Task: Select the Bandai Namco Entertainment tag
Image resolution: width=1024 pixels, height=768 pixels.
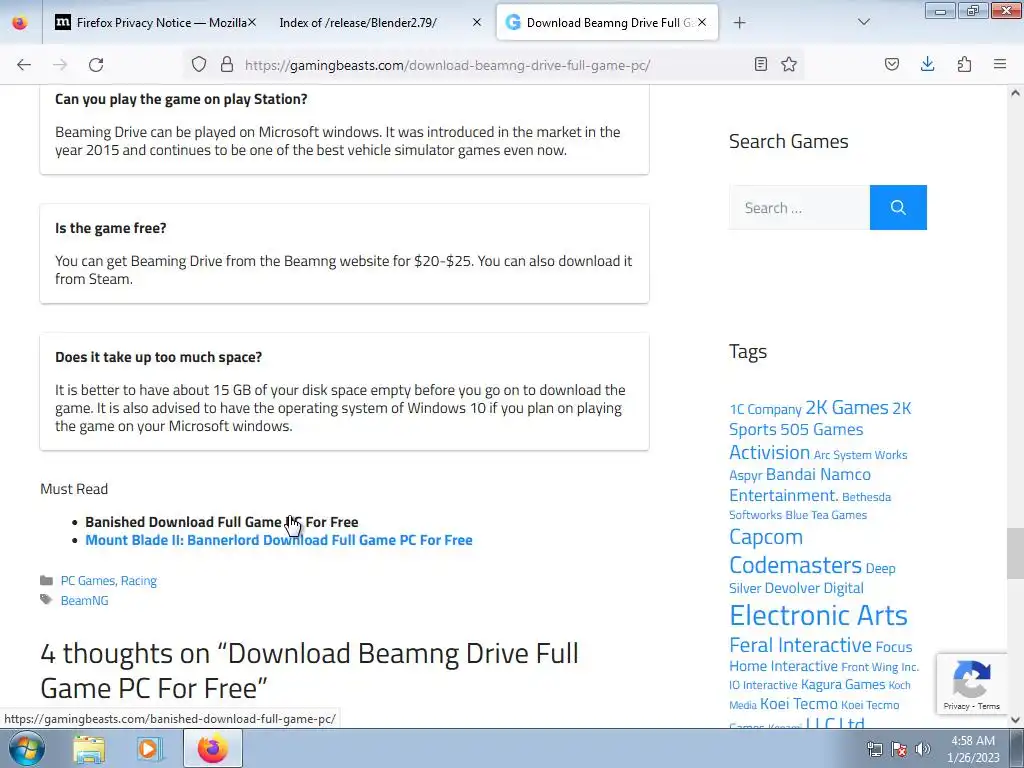Action: tap(801, 485)
